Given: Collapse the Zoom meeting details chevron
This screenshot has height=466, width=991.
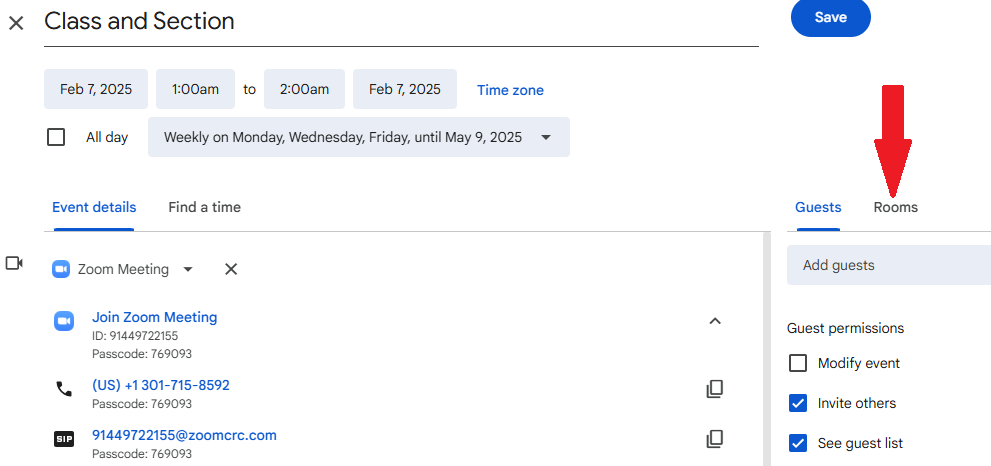Looking at the screenshot, I should (x=715, y=321).
